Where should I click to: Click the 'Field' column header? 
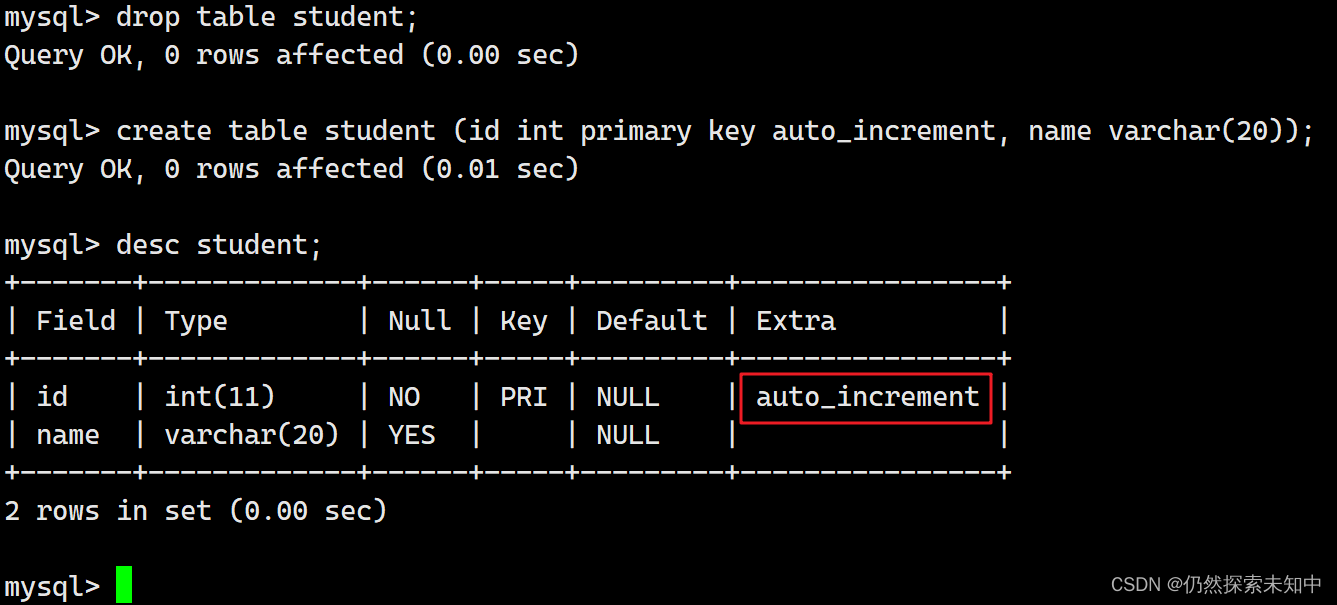coord(76,321)
